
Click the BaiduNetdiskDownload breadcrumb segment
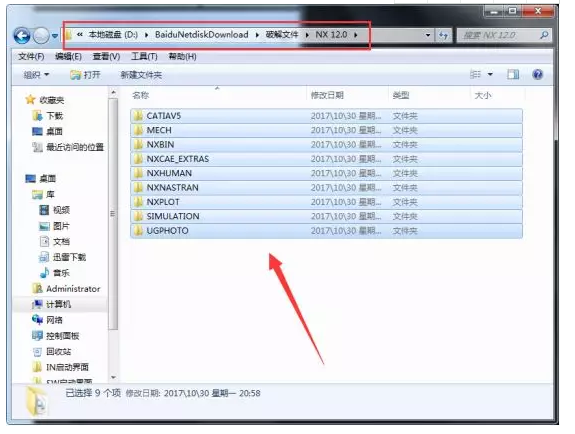click(x=201, y=34)
